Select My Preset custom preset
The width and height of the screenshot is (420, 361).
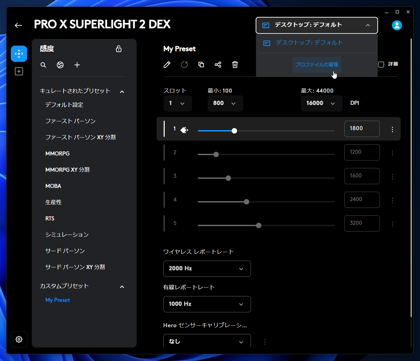click(x=57, y=300)
